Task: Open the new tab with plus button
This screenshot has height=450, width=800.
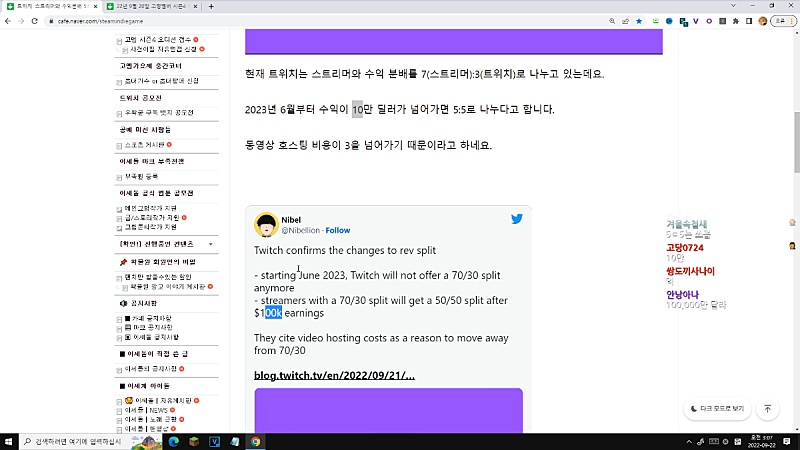Action: coord(210,6)
